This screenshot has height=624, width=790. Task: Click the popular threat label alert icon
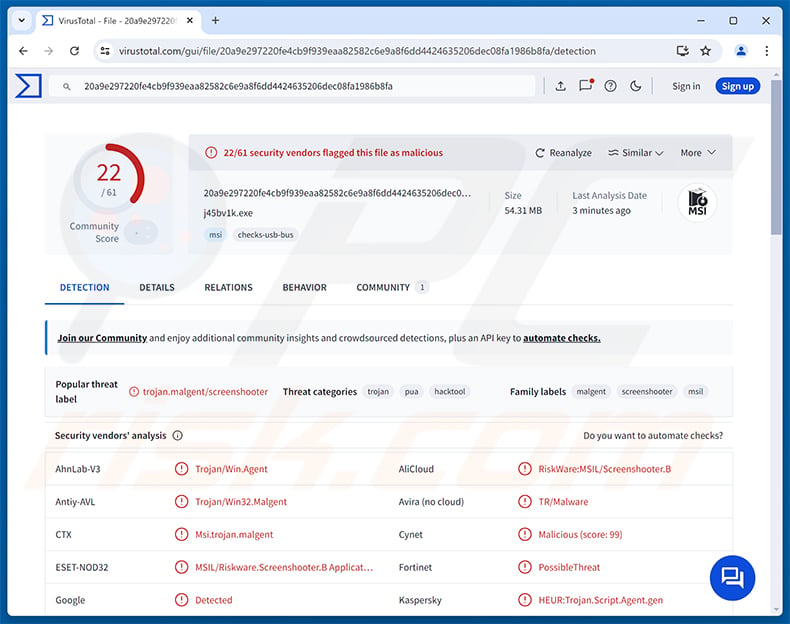pos(134,392)
